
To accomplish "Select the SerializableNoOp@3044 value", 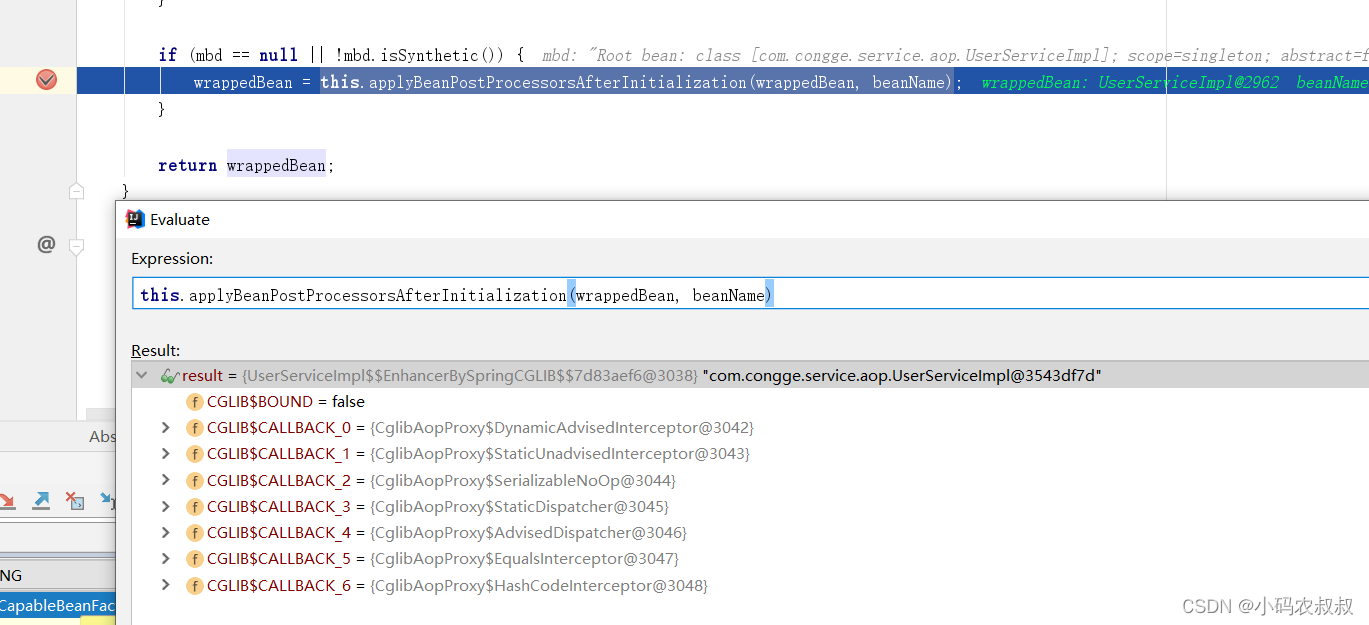I will pos(523,480).
